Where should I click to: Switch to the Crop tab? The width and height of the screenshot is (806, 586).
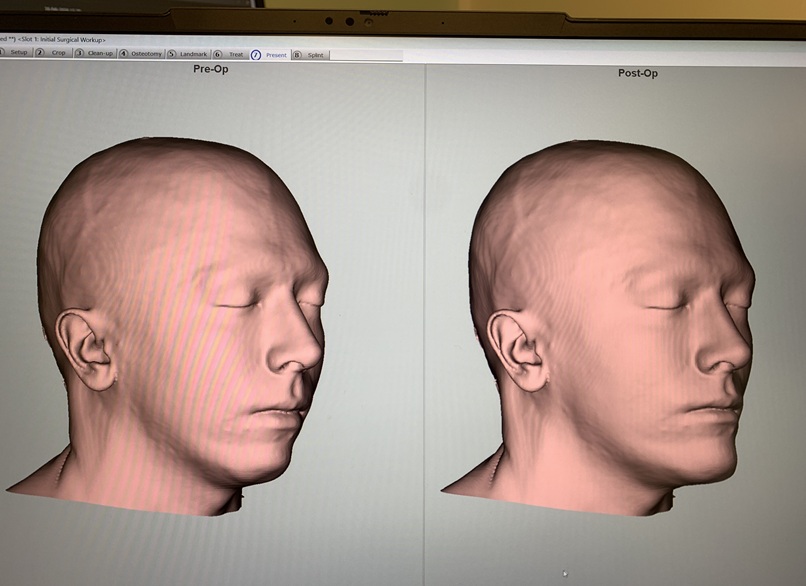tap(53, 52)
